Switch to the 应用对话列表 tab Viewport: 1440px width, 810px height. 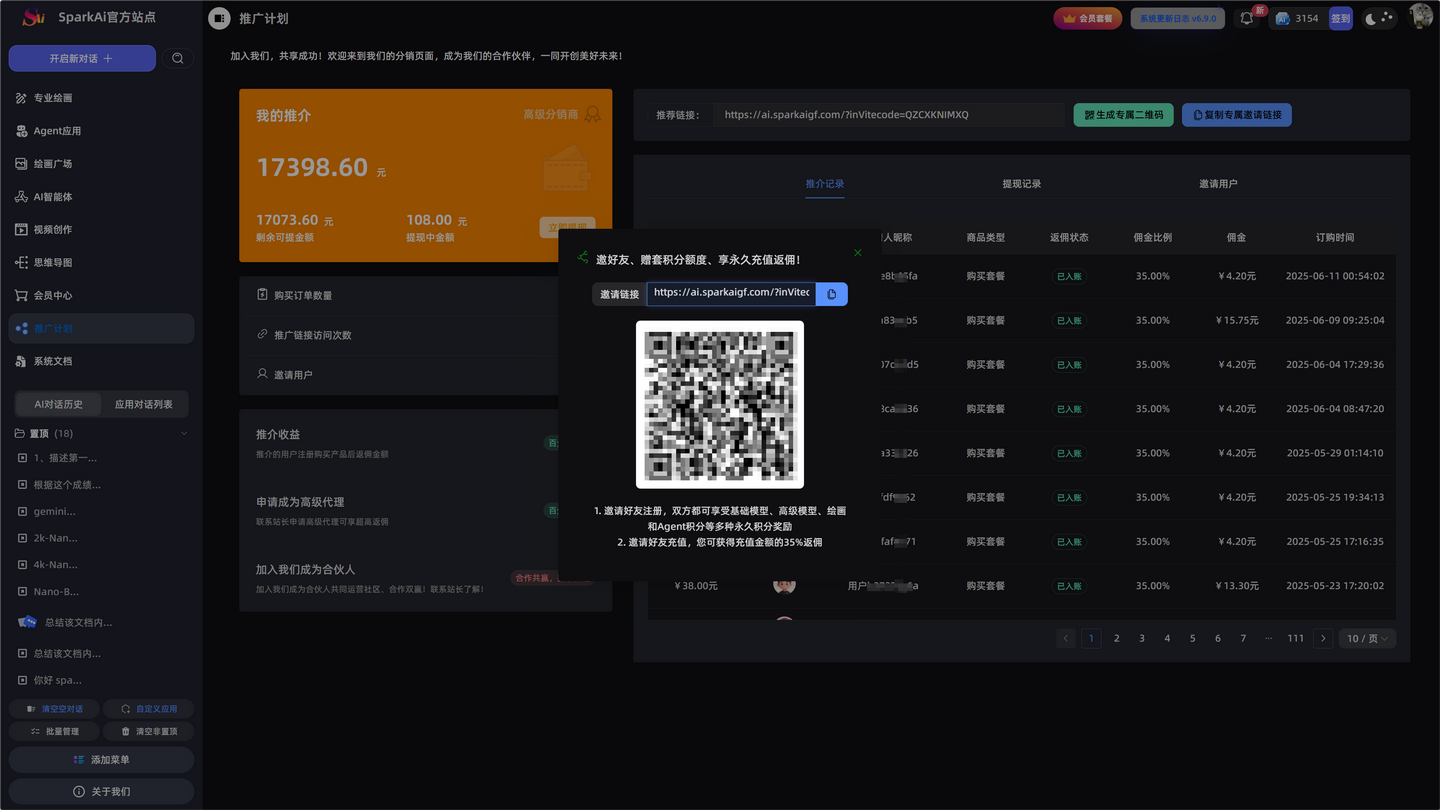click(x=144, y=404)
